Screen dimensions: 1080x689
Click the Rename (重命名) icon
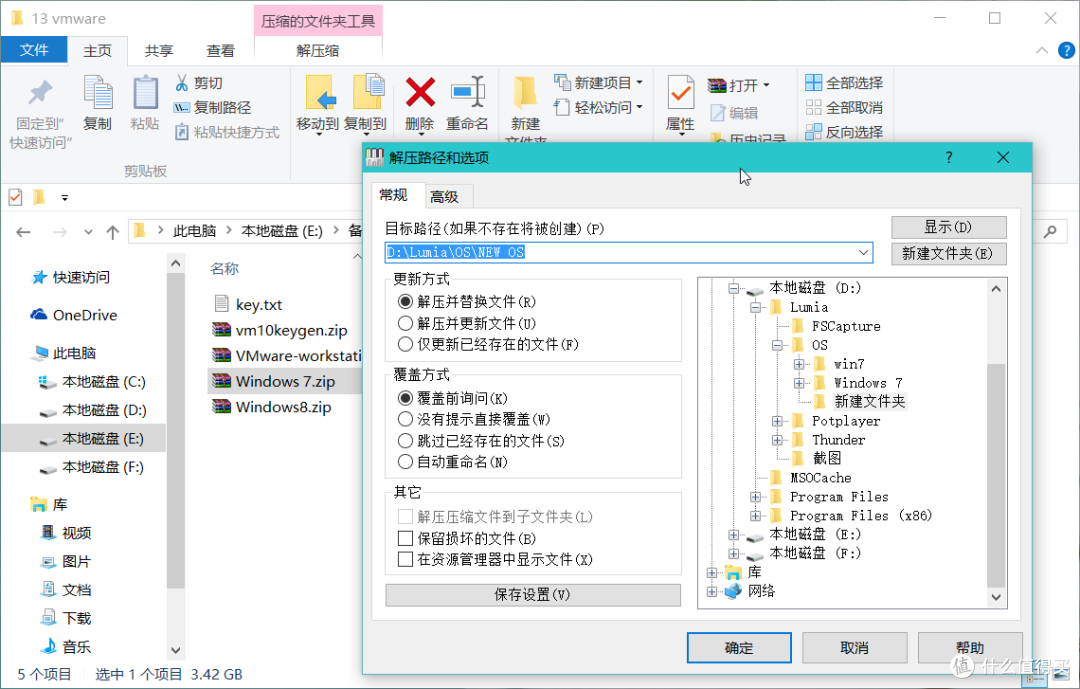[467, 93]
